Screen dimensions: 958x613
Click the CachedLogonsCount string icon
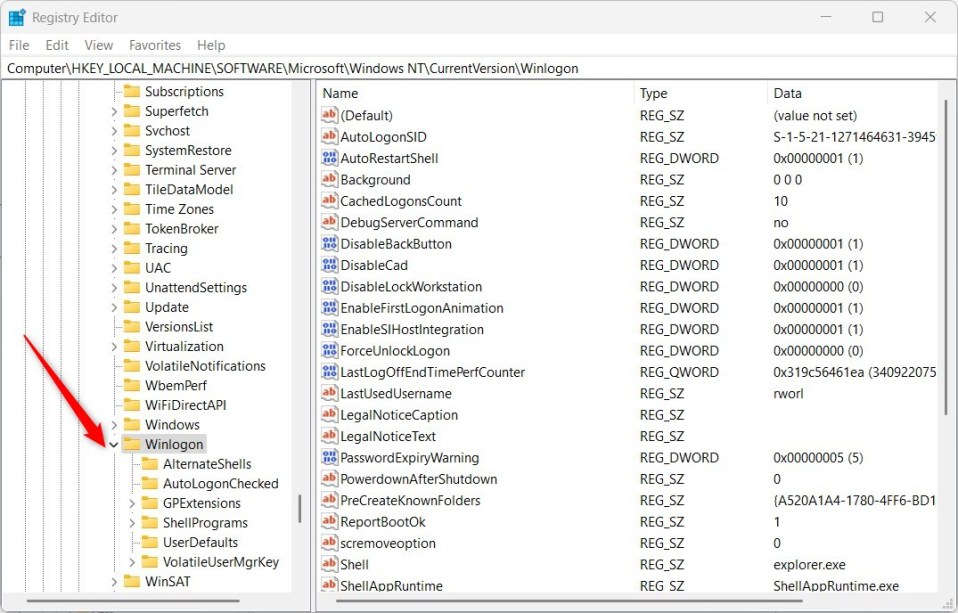pyautogui.click(x=329, y=201)
